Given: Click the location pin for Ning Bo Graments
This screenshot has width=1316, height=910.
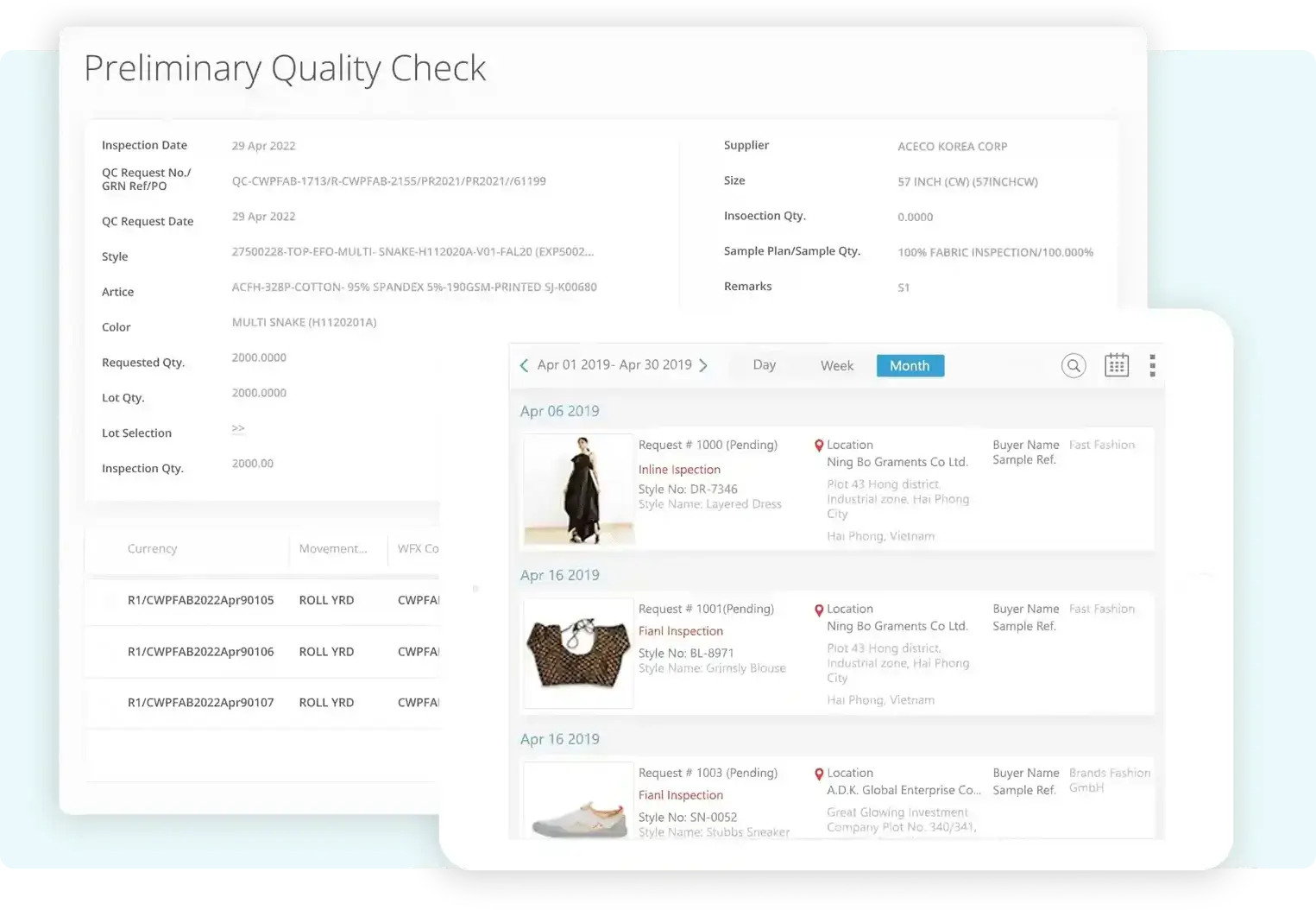Looking at the screenshot, I should coord(818,445).
